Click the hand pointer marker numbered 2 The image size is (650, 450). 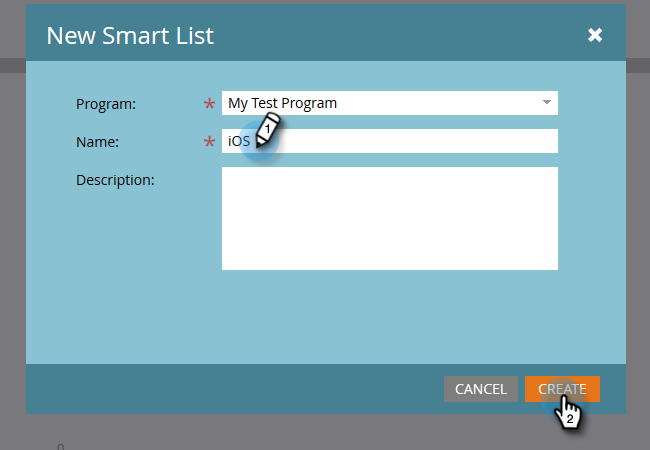pyautogui.click(x=568, y=412)
